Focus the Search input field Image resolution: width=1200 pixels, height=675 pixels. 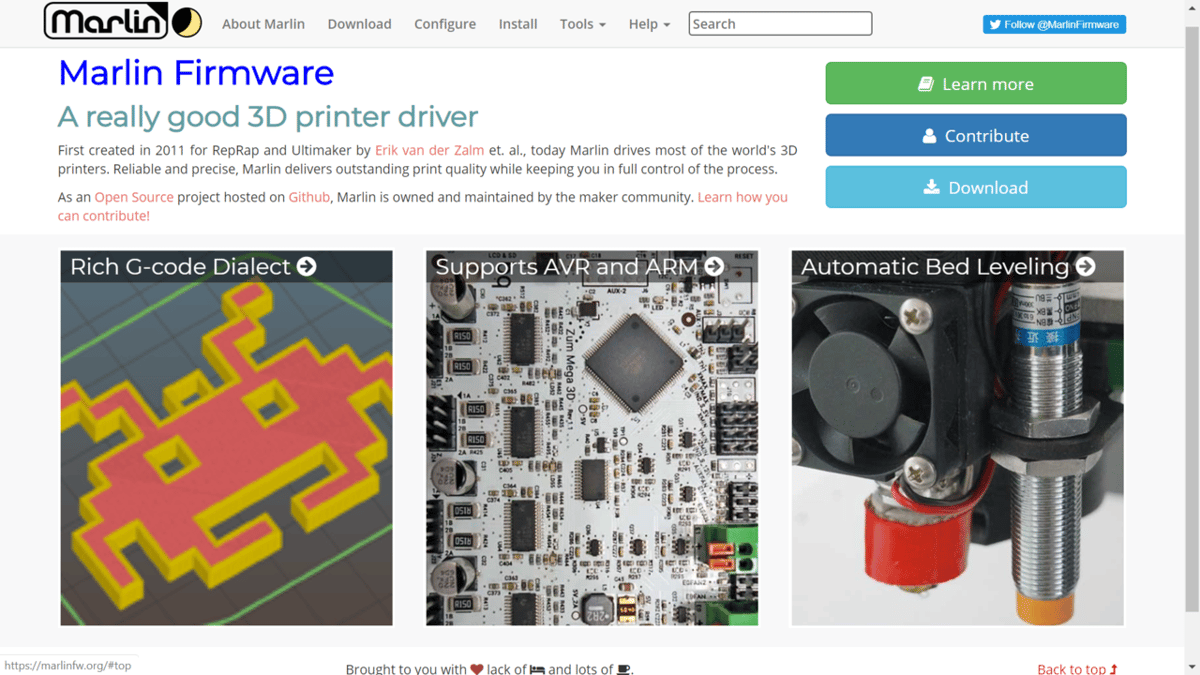coord(780,23)
